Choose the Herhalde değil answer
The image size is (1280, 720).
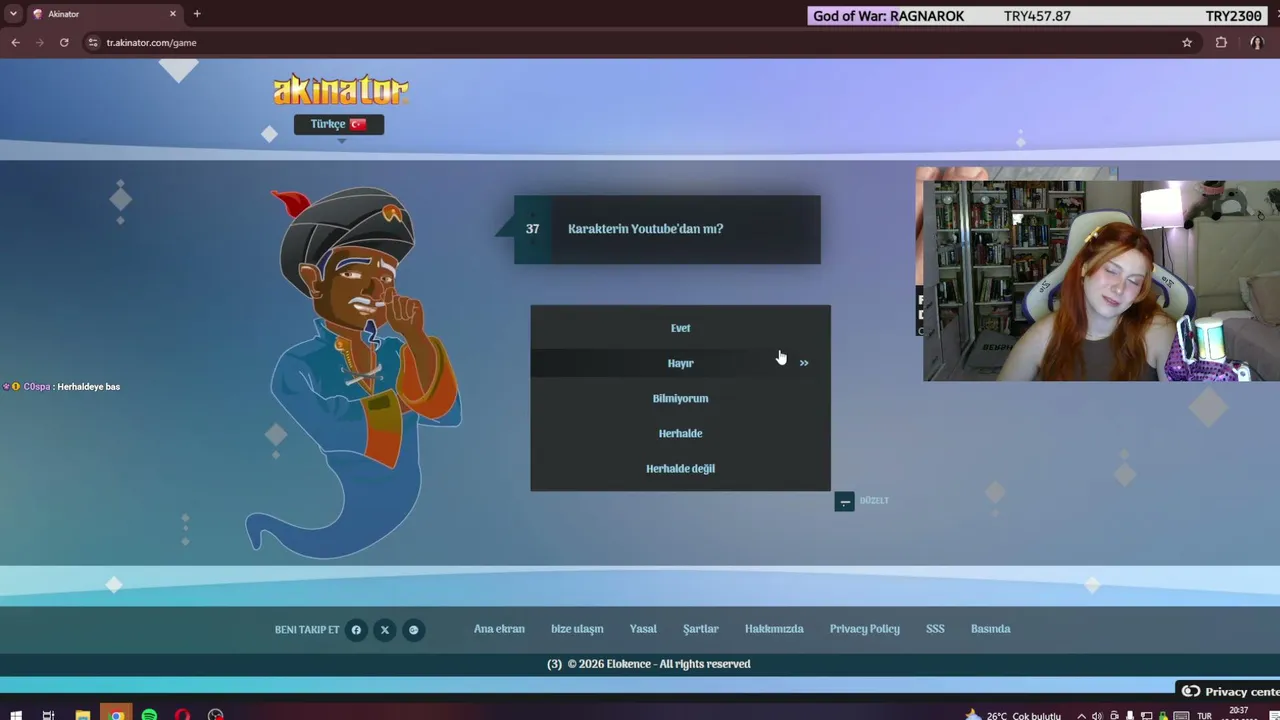click(x=680, y=468)
